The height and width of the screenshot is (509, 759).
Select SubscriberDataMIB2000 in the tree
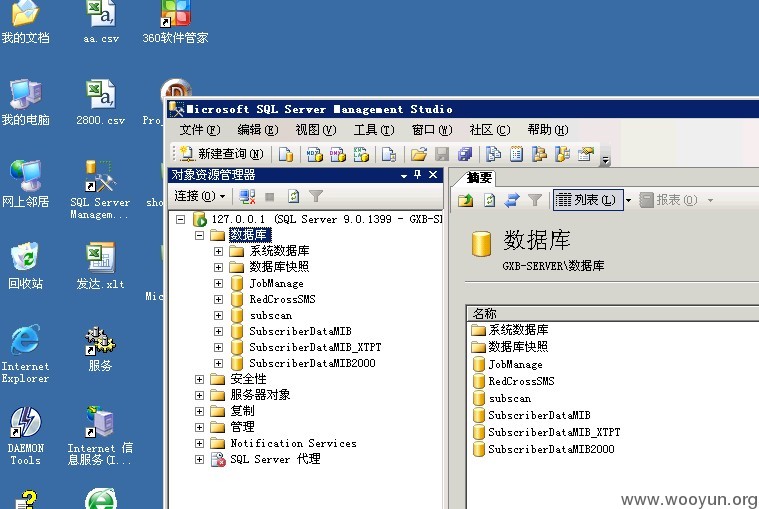(x=312, y=363)
